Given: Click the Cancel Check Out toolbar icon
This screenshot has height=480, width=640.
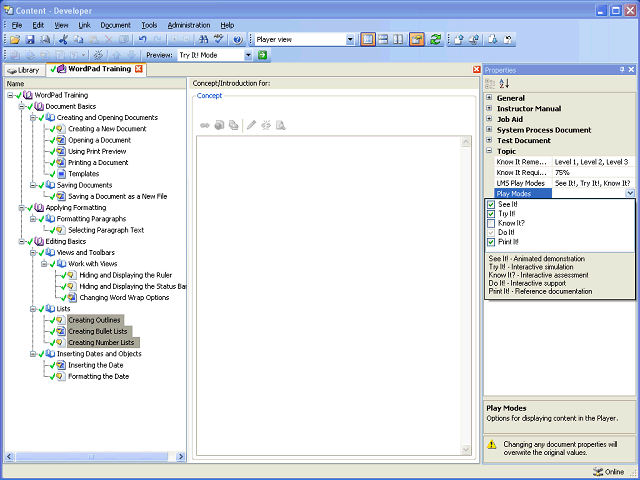Looking at the screenshot, I should click(508, 40).
